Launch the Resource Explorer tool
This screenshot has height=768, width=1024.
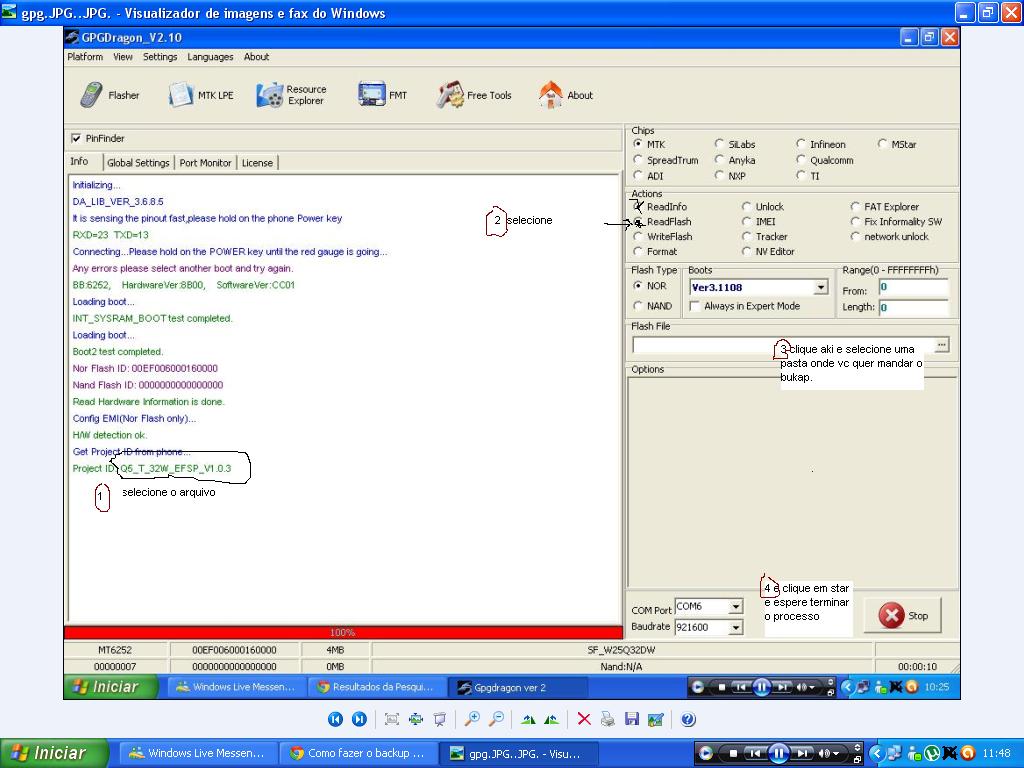tap(291, 95)
